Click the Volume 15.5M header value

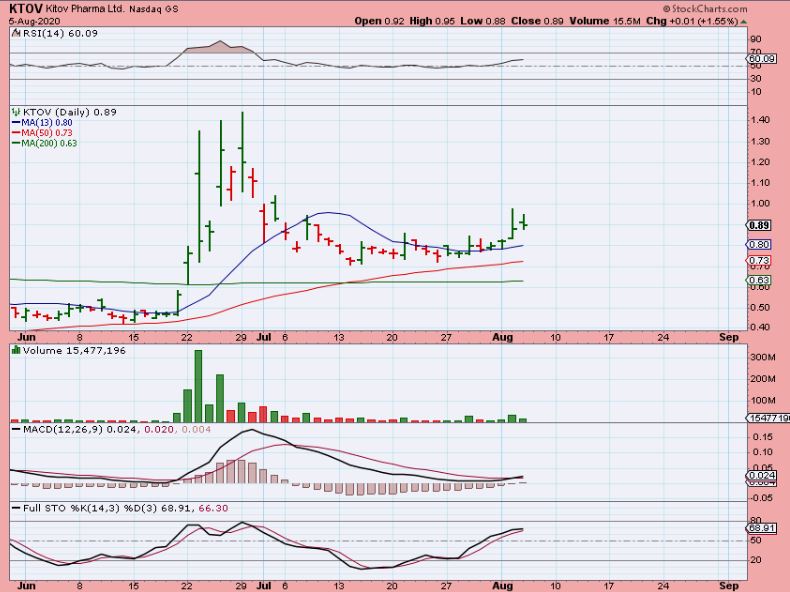(605, 21)
